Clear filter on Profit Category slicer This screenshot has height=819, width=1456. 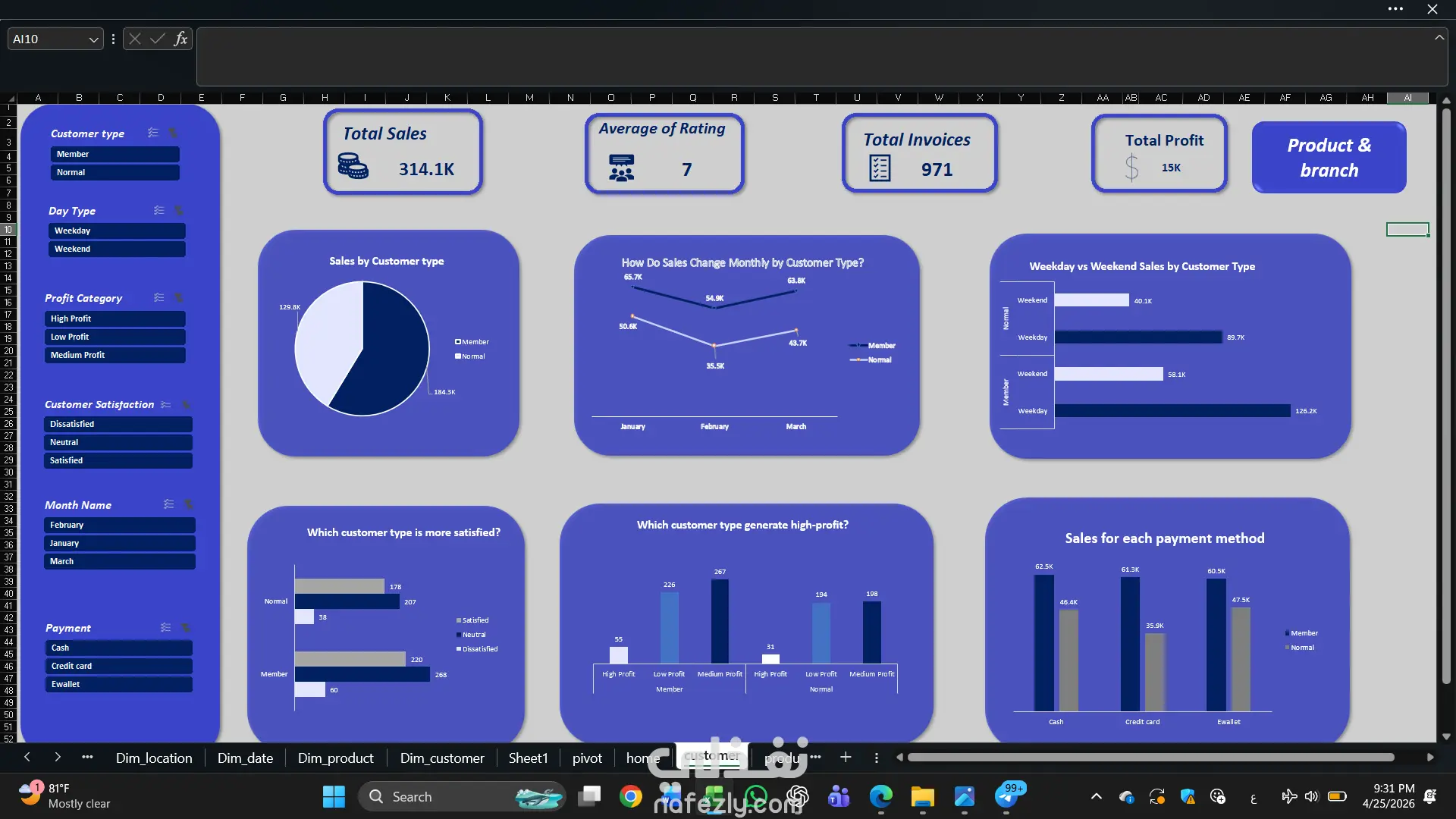coord(179,297)
